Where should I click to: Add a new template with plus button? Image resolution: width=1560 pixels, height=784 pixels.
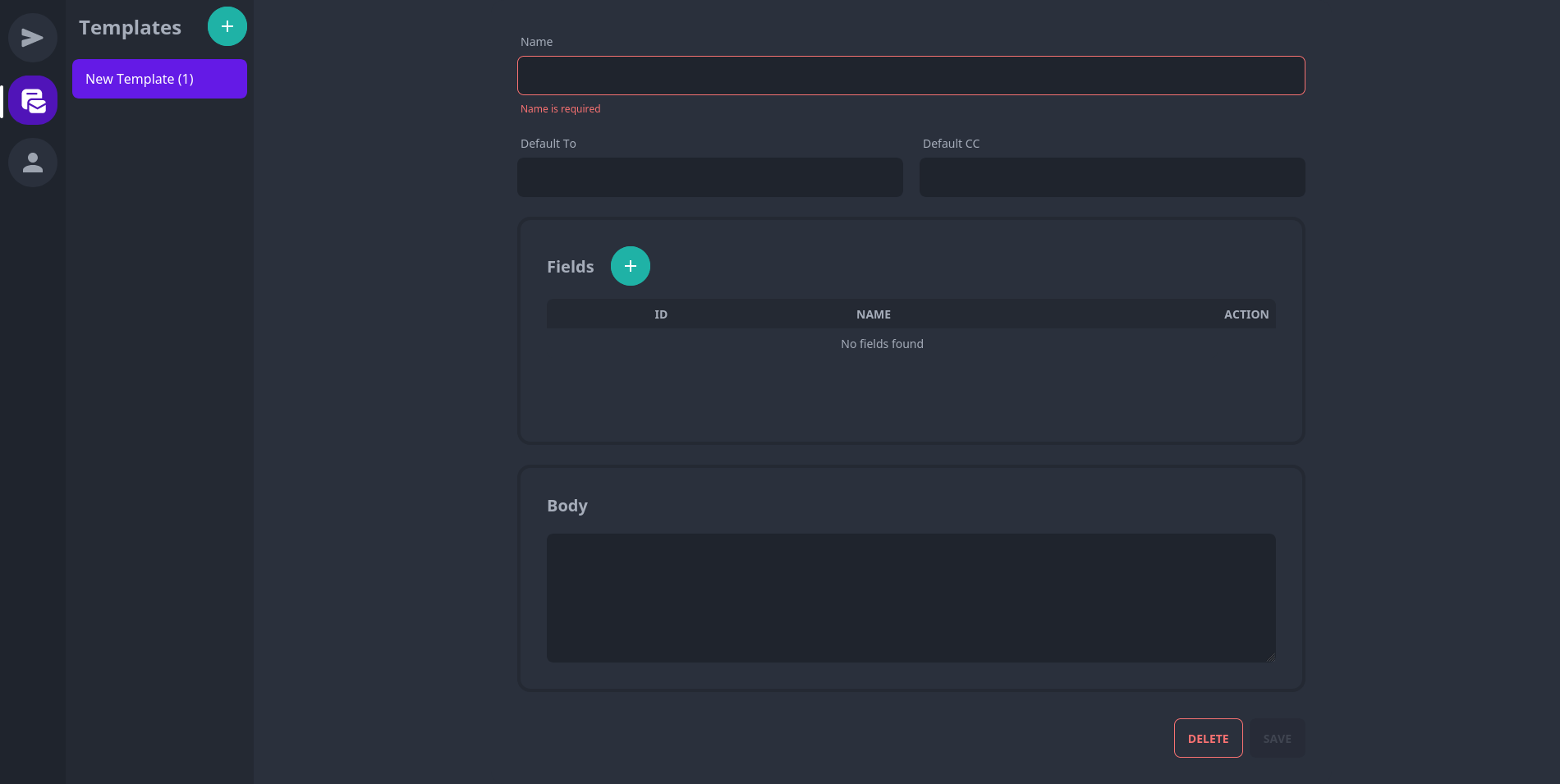227,26
